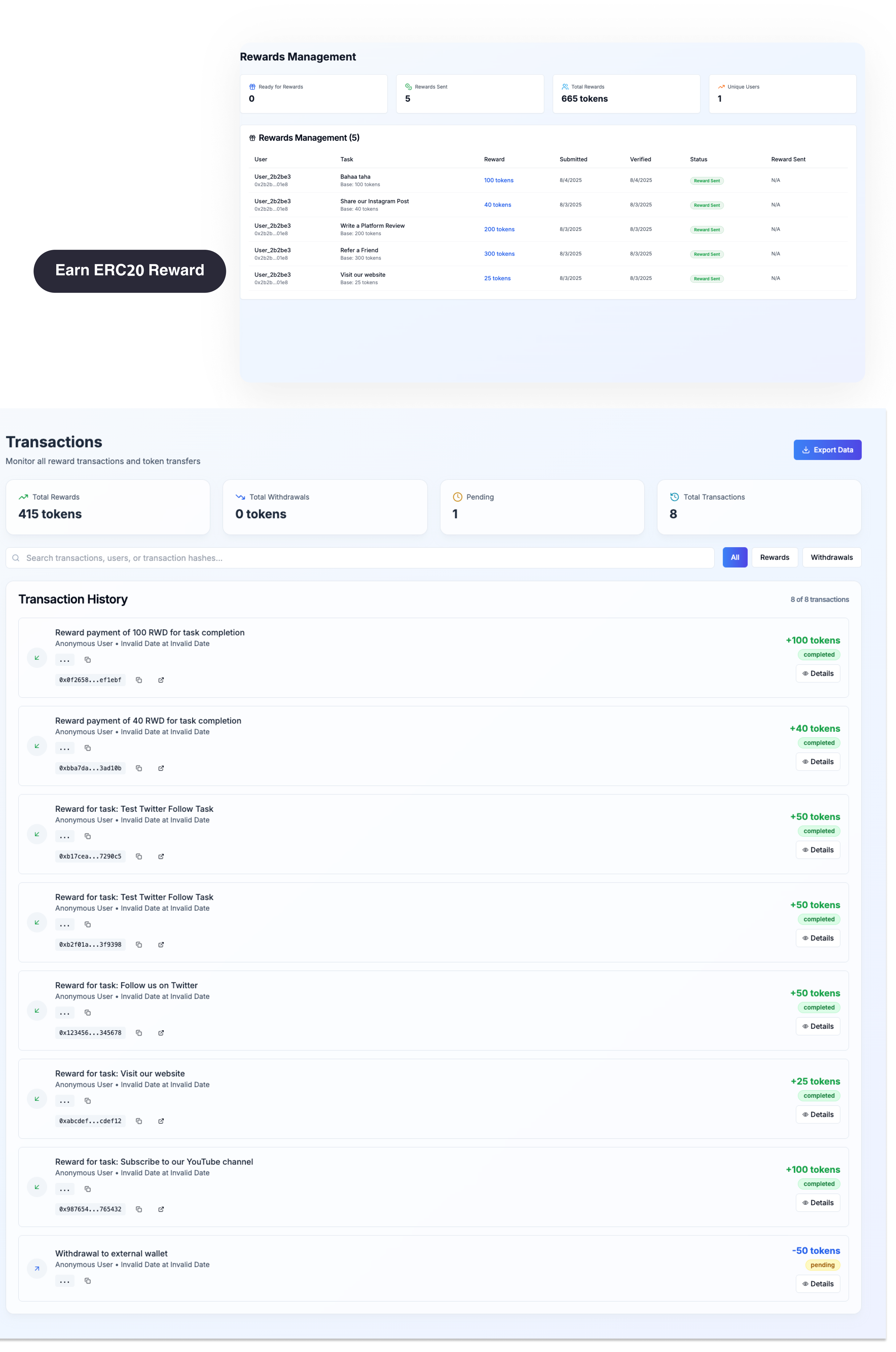Screen dimensions: 896x1352
Task: Click "8 of 8 transactions" counter
Action: coord(820,600)
